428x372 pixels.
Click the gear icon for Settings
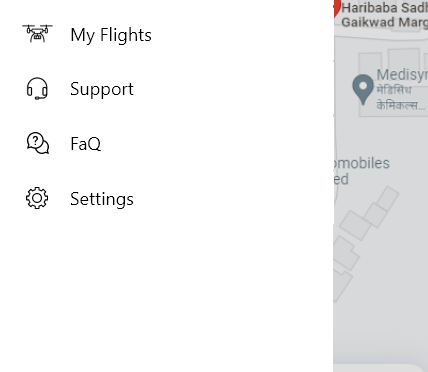[x=37, y=198]
